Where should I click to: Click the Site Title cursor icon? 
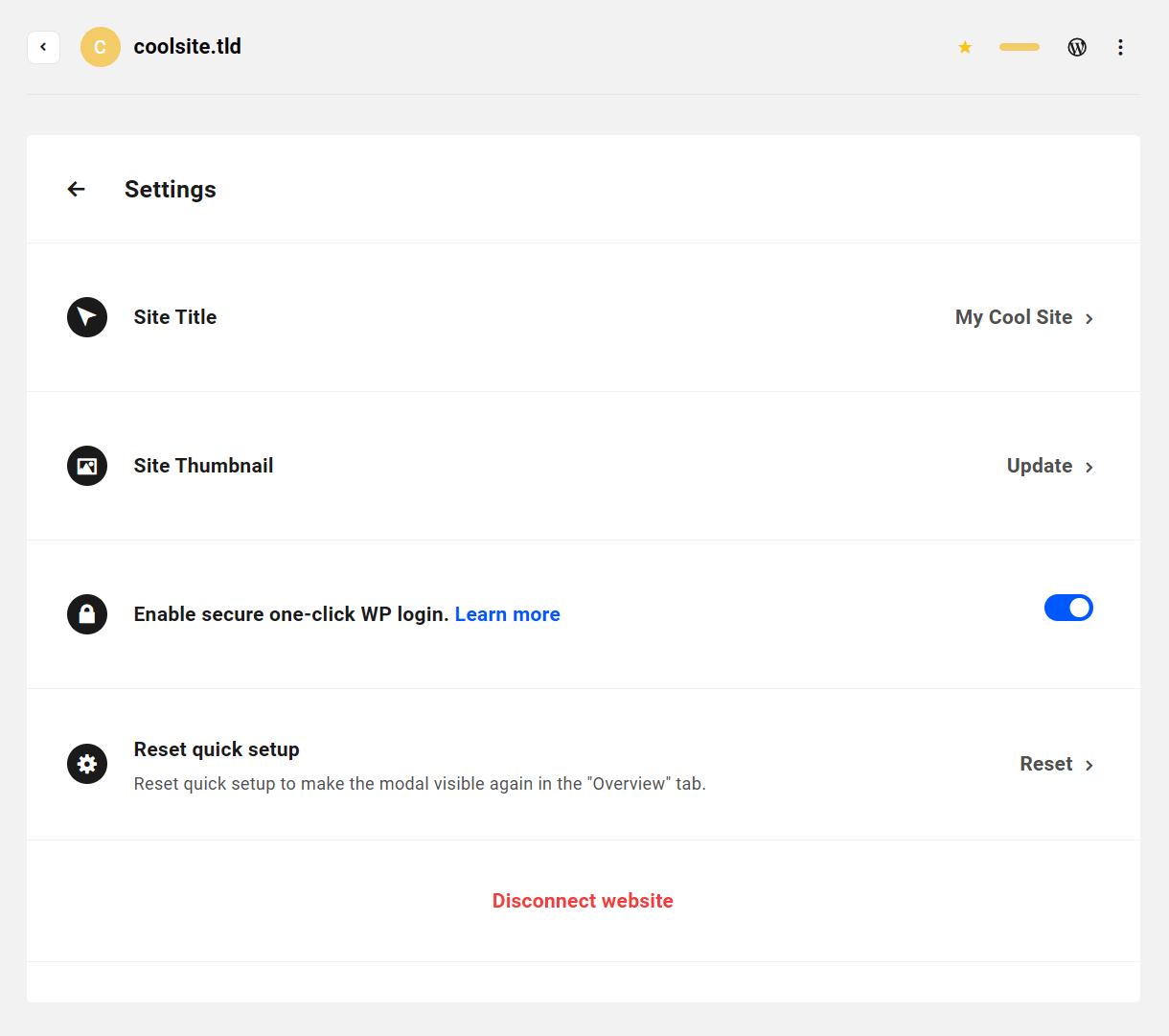pyautogui.click(x=87, y=317)
